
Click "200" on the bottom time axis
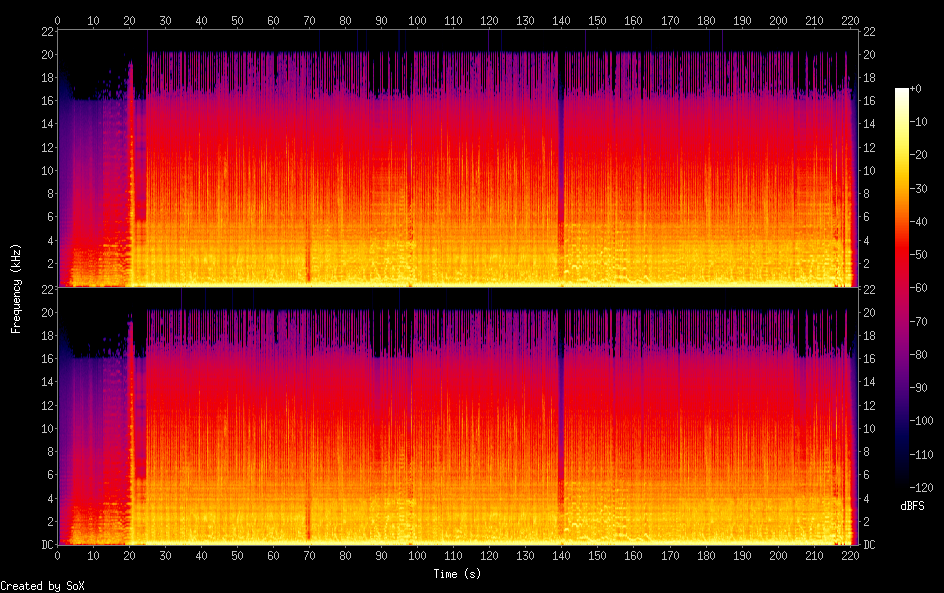(778, 556)
